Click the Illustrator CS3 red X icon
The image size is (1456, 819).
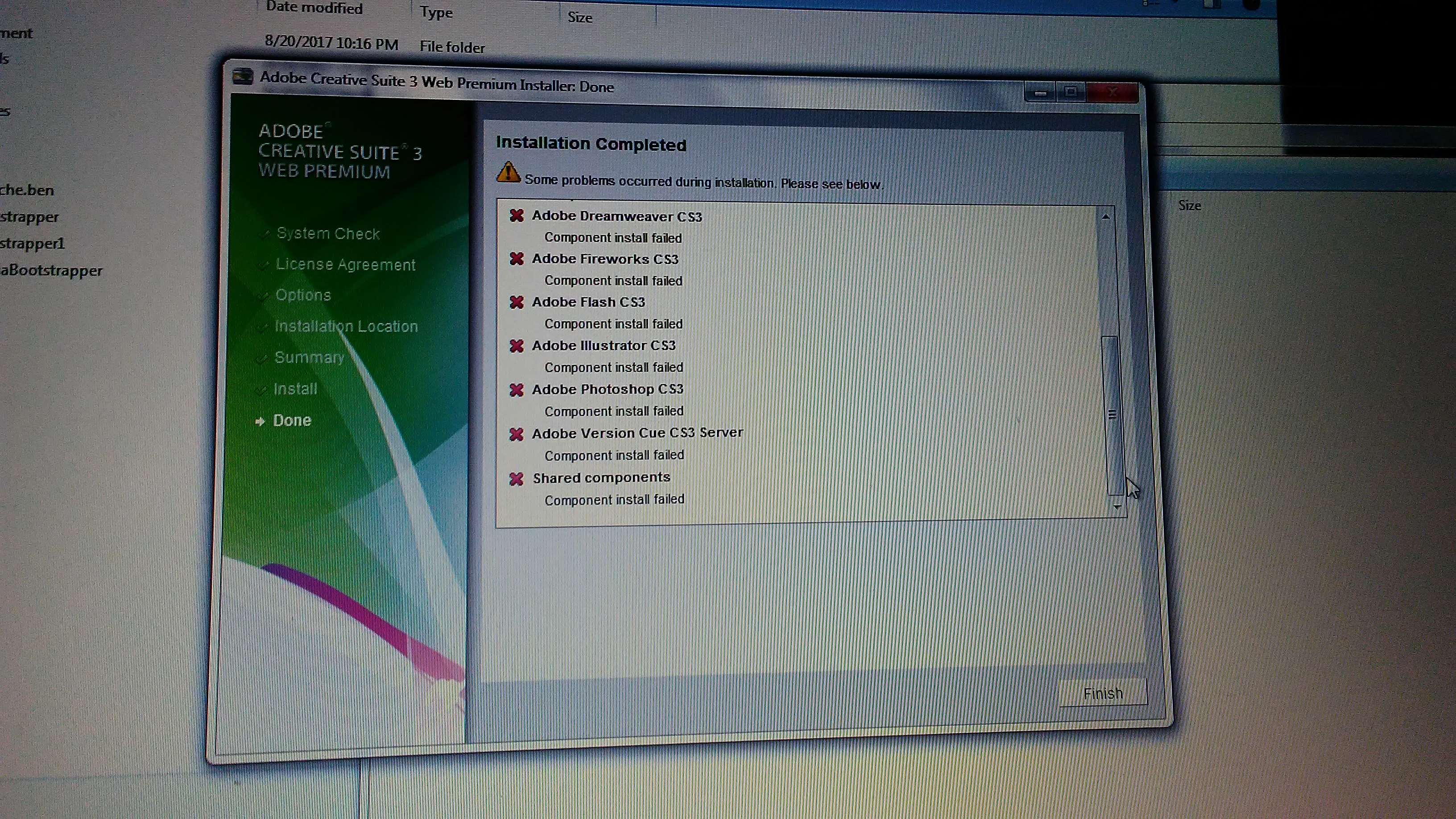[516, 345]
